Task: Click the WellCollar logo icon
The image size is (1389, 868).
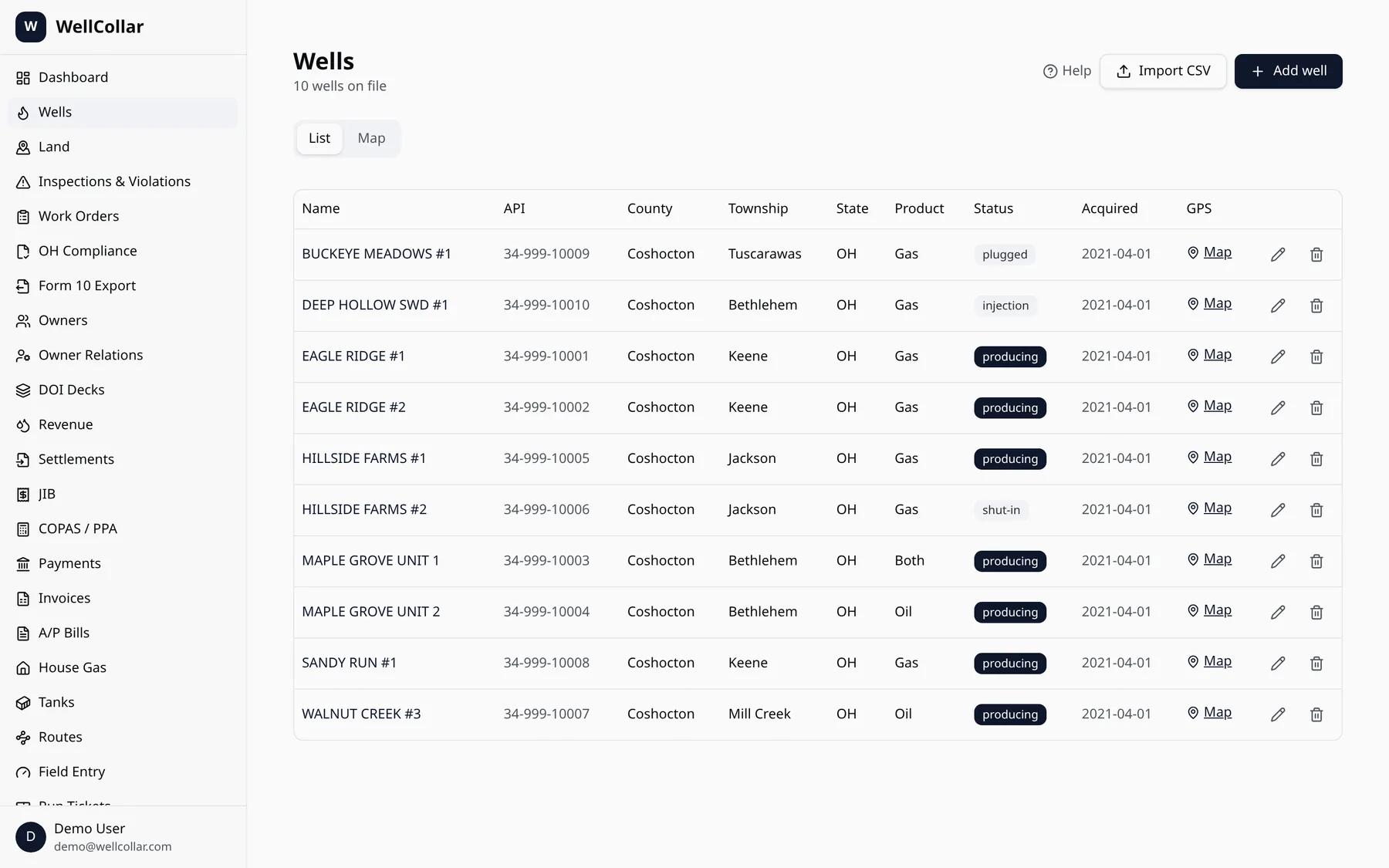Action: [31, 27]
